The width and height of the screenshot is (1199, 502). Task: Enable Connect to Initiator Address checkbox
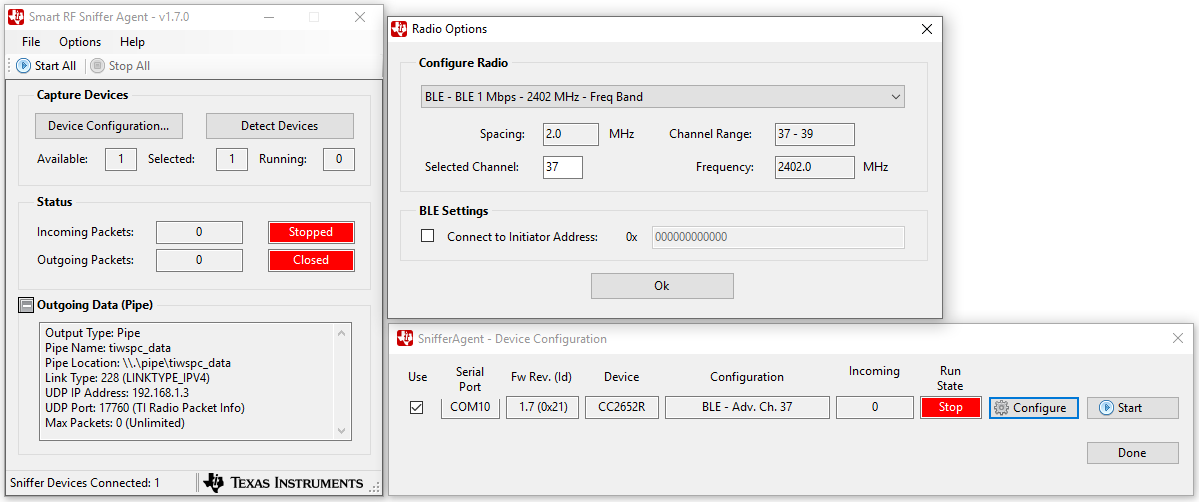(428, 237)
